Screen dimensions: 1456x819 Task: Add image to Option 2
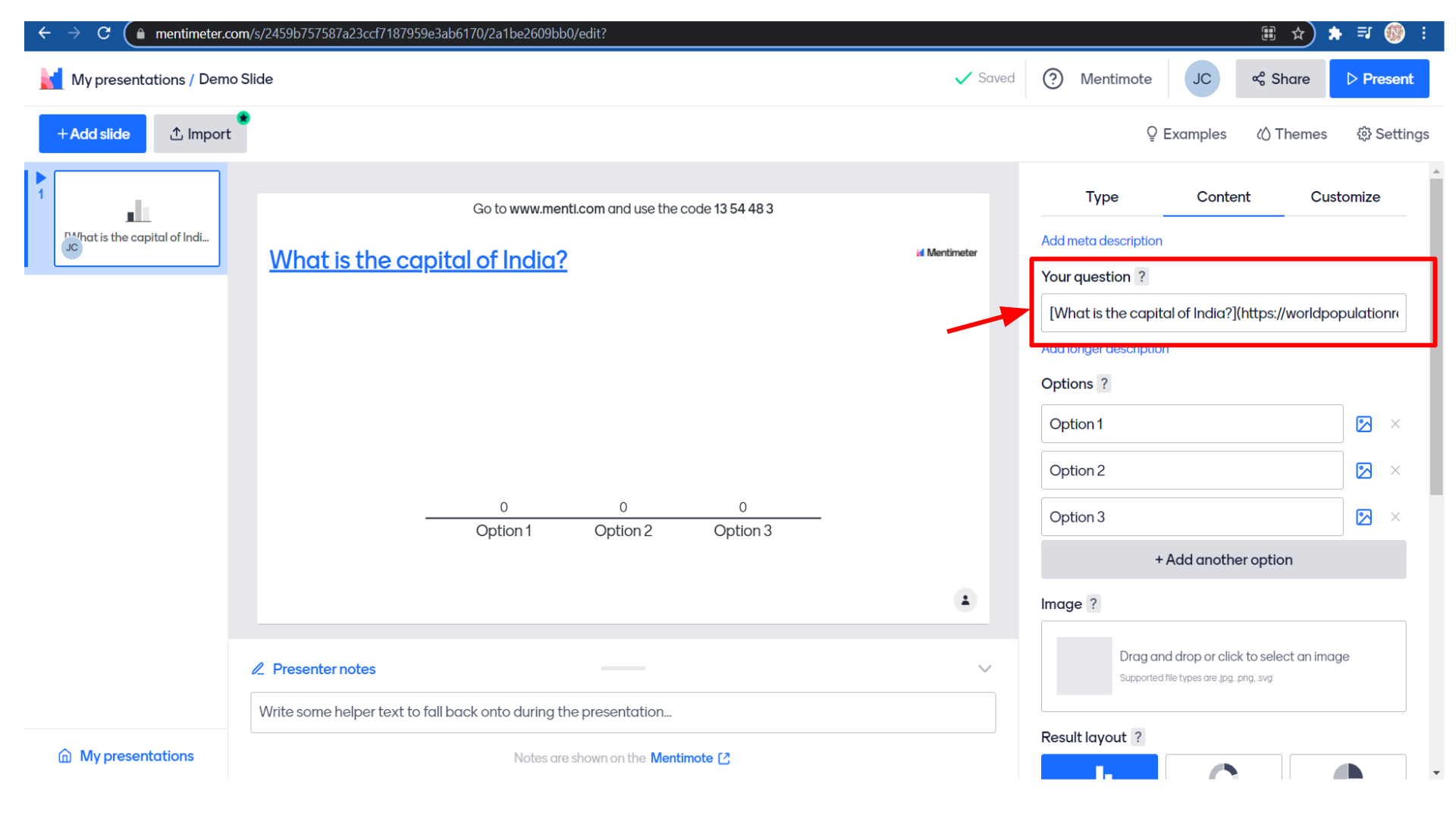tap(1363, 471)
